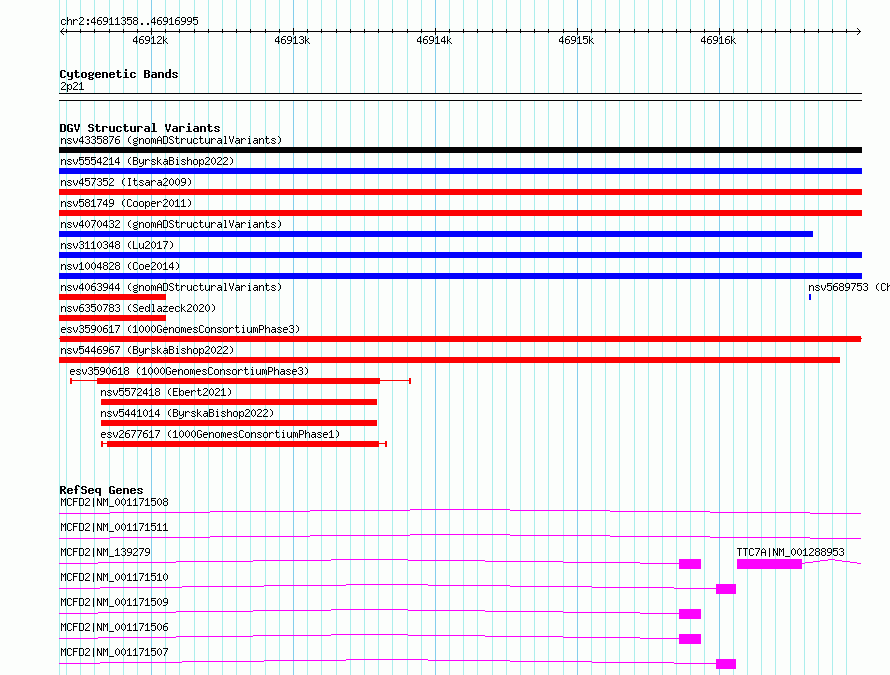Image resolution: width=890 pixels, height=675 pixels.
Task: Open the DGV Structural Variants track title
Action: click(x=139, y=128)
